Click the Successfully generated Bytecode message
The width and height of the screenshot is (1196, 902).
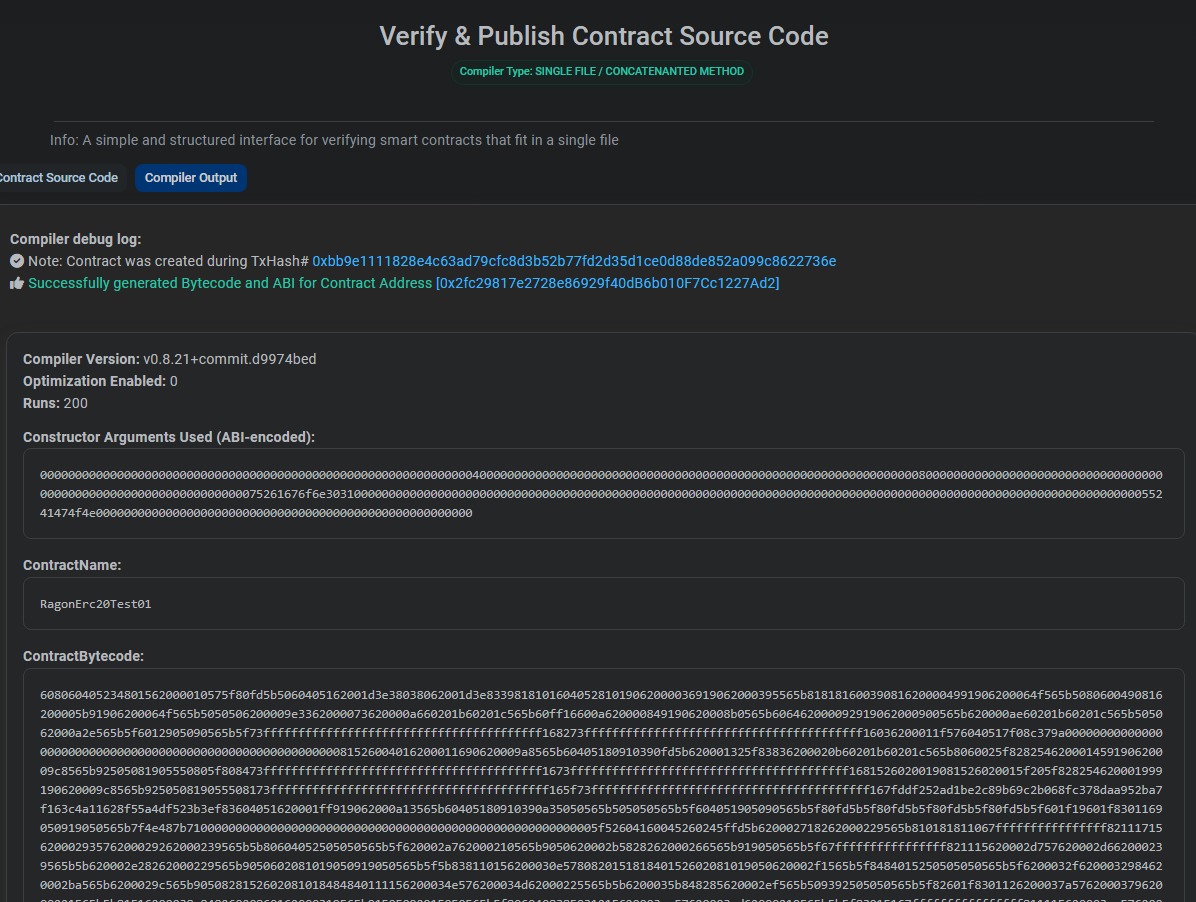(230, 283)
